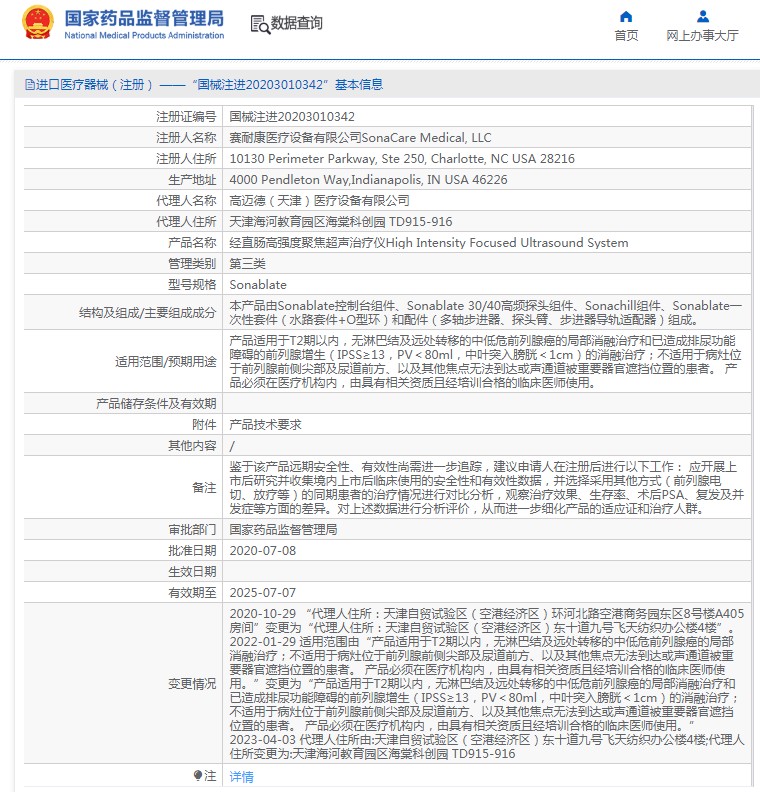The image size is (760, 792).
Task: Select the slash value in 其他内容 row
Action: [232, 446]
